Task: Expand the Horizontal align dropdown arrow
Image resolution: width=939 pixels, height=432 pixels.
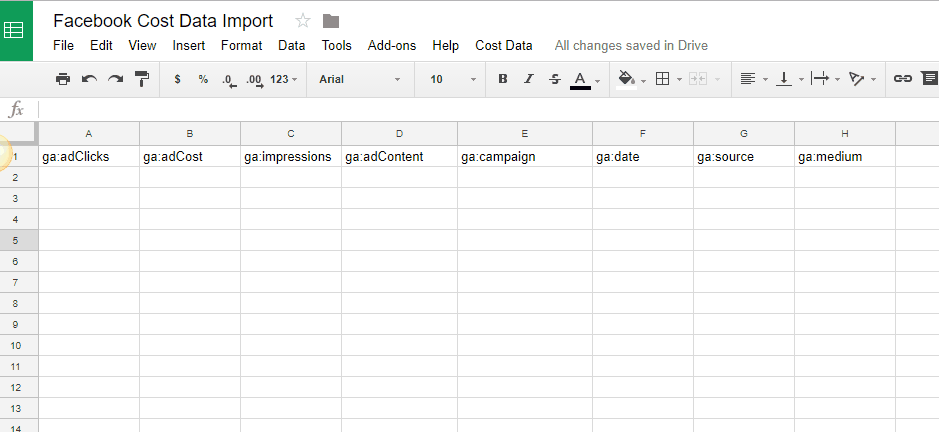Action: coord(765,80)
